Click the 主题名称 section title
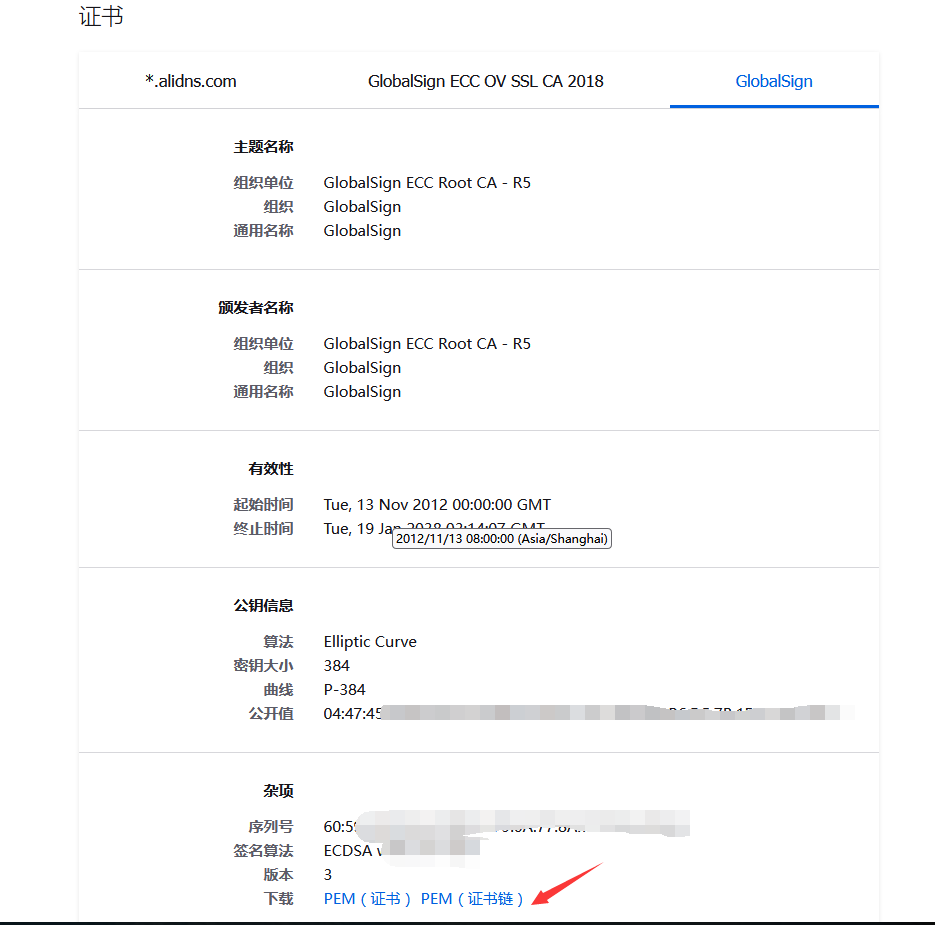This screenshot has height=925, width=935. (x=263, y=147)
